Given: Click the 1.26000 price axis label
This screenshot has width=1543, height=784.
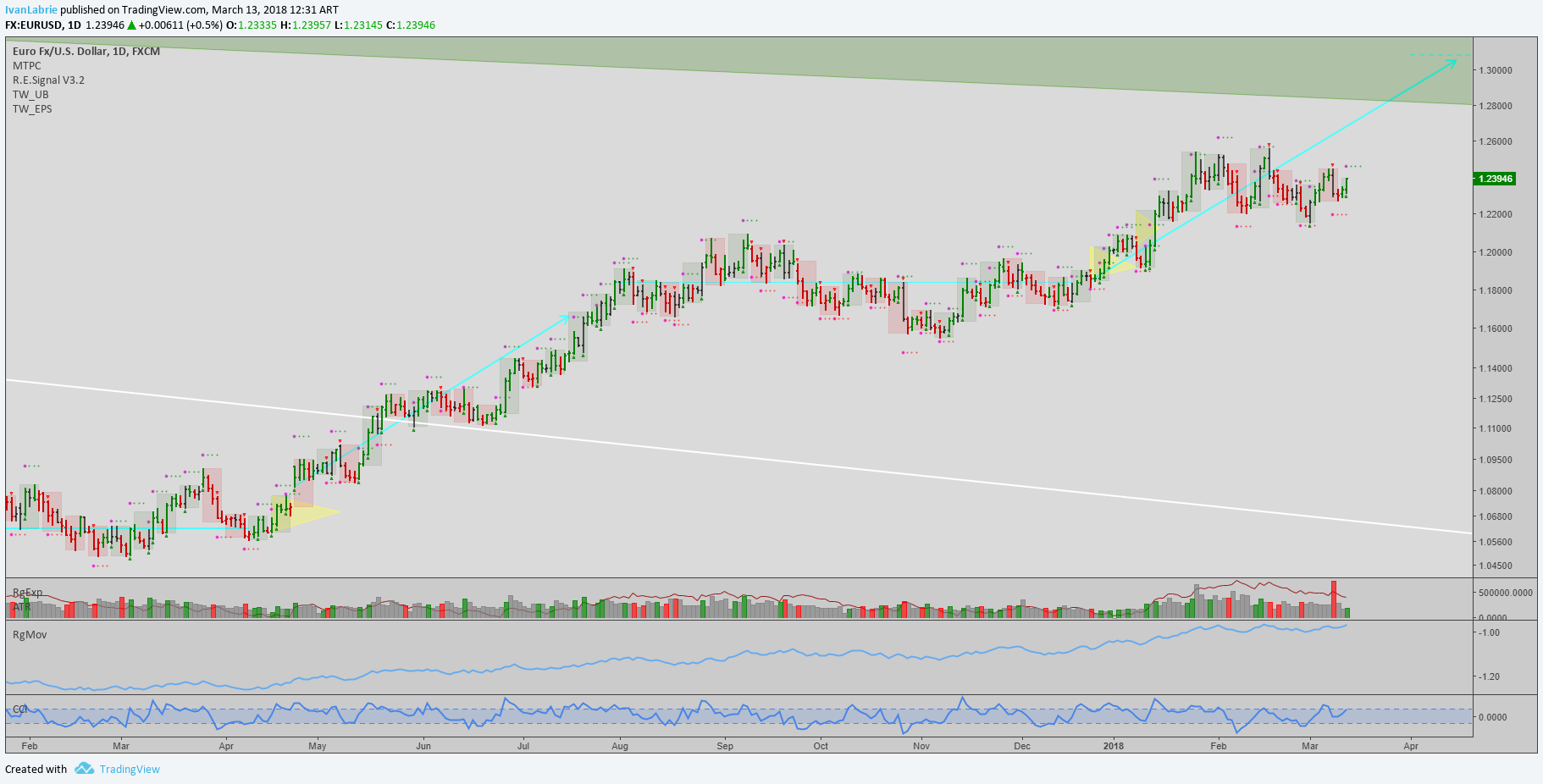Looking at the screenshot, I should coord(1496,141).
